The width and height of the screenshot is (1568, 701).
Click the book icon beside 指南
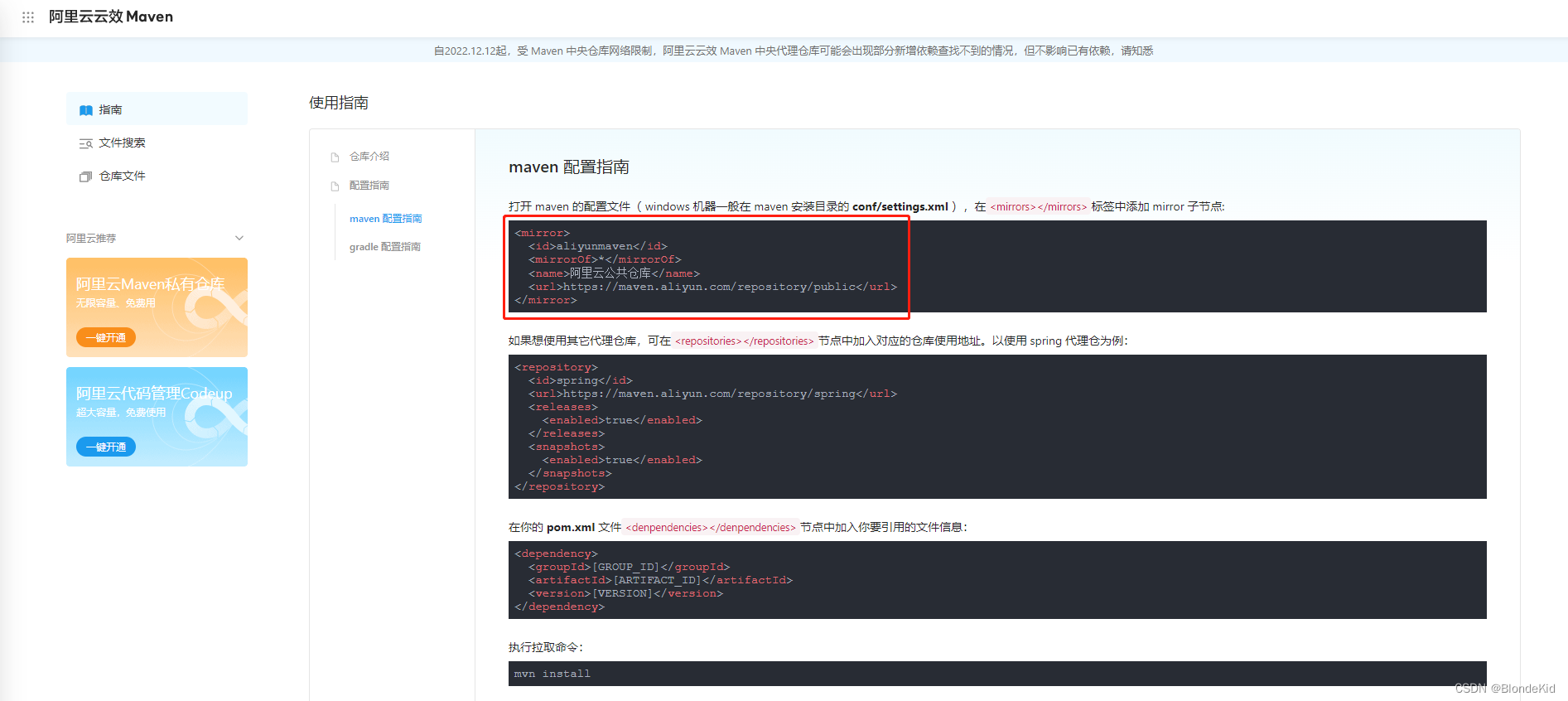click(x=86, y=110)
